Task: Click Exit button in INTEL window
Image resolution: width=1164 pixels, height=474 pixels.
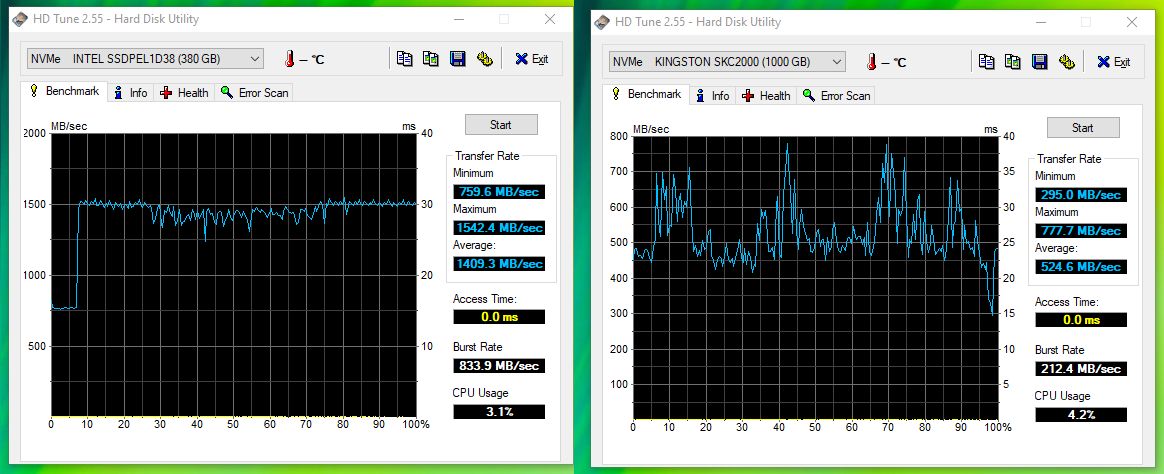Action: point(532,59)
